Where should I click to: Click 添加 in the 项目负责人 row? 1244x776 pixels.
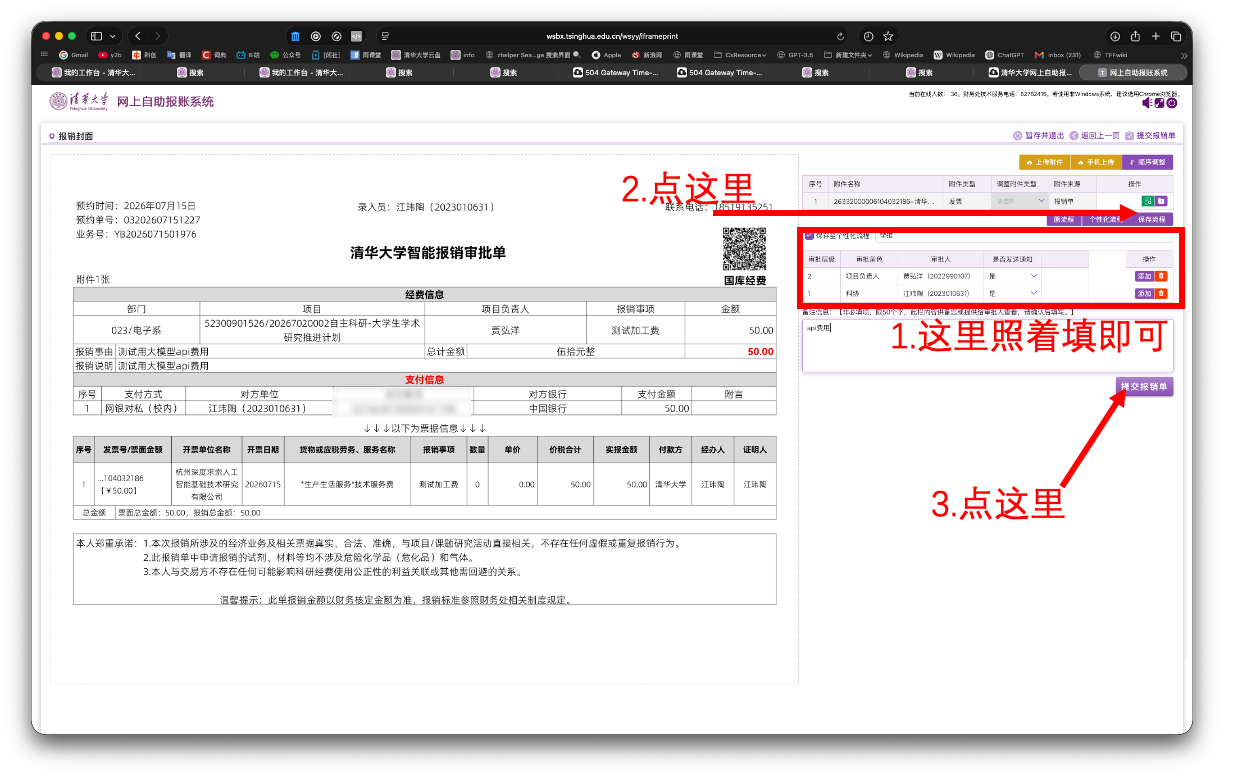point(1144,276)
